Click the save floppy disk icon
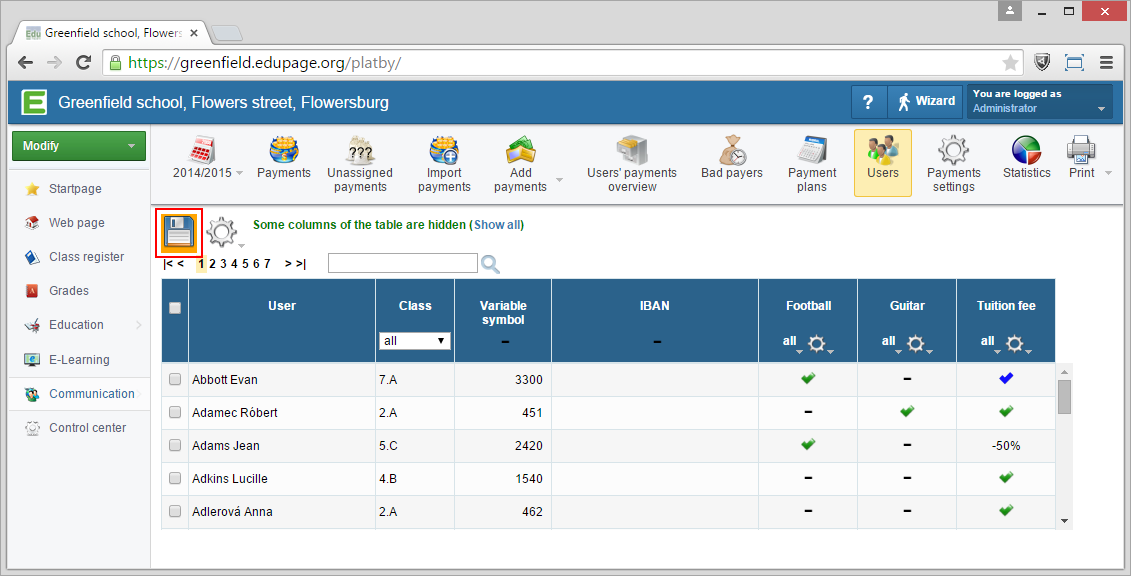 [179, 232]
